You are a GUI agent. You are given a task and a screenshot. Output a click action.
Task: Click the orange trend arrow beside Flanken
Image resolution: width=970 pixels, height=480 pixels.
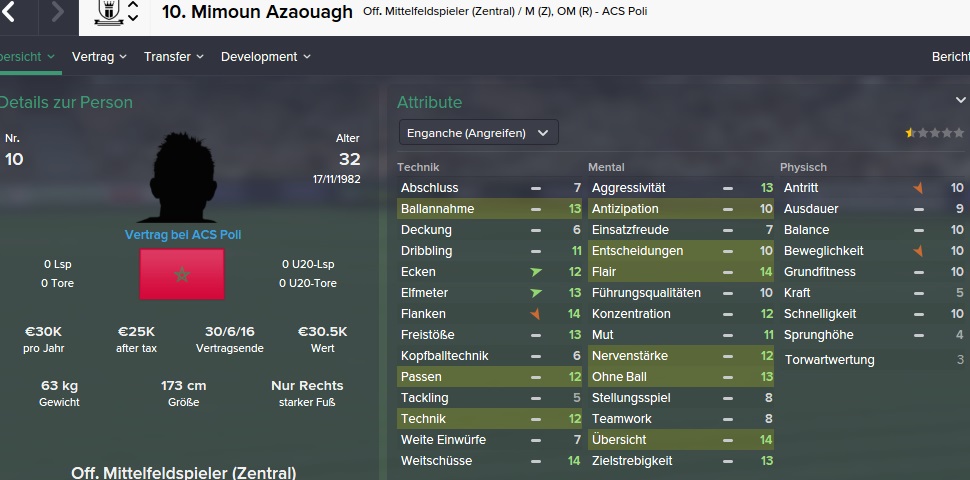[536, 314]
